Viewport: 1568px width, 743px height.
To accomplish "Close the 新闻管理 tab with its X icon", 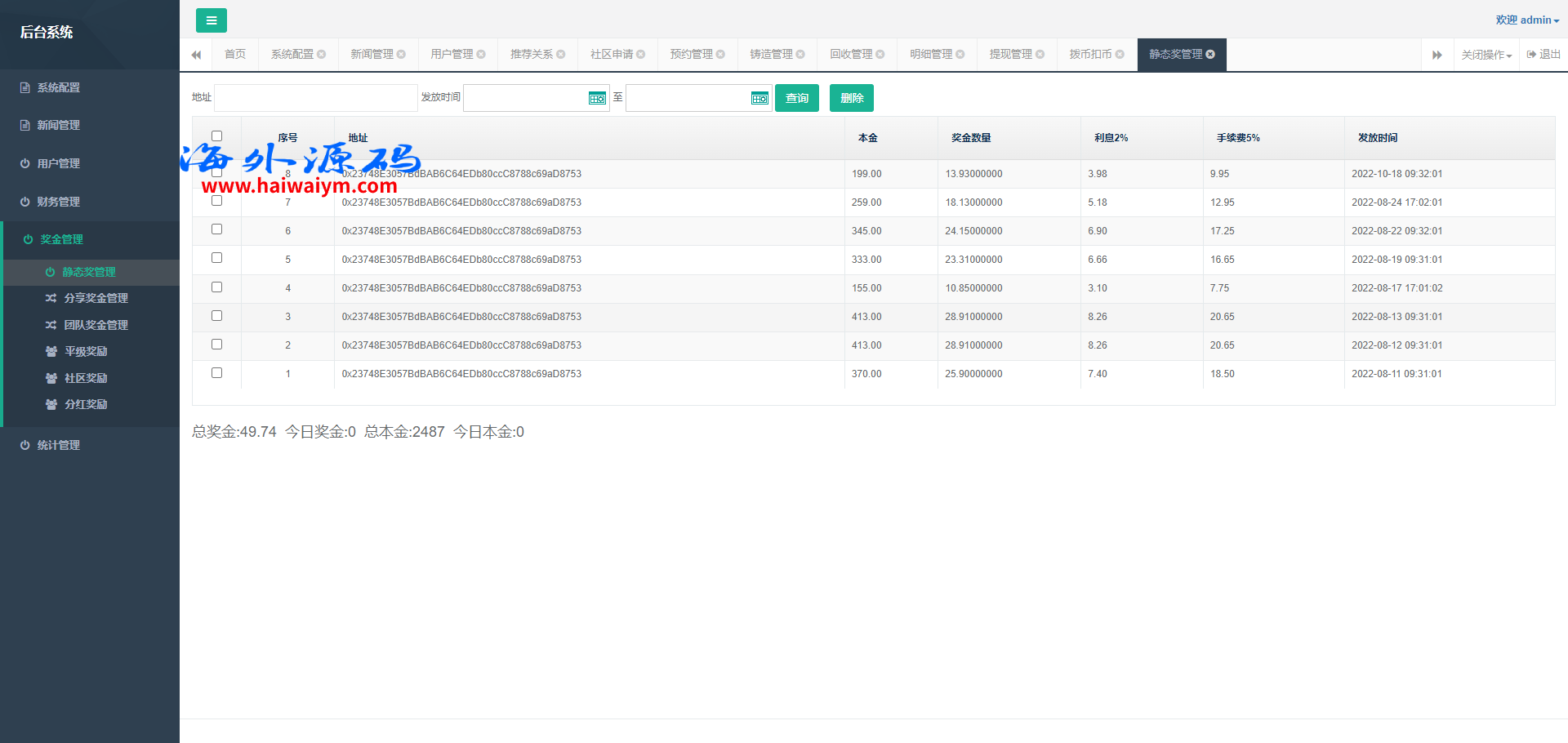I will 401,55.
